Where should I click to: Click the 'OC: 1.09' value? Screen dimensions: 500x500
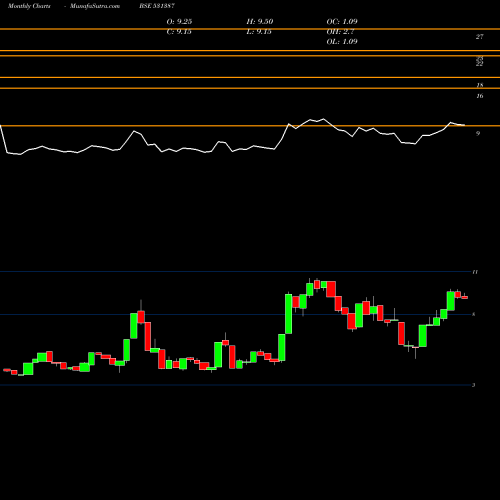point(342,22)
